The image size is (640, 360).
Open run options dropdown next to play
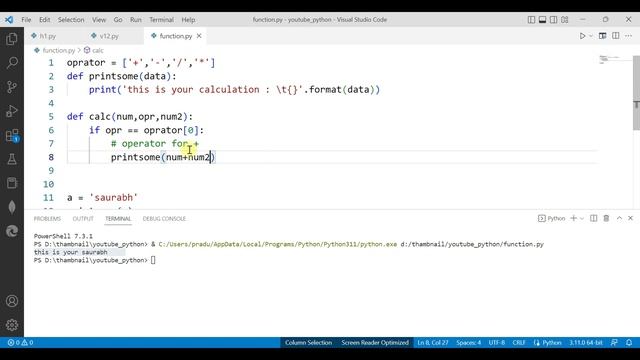coord(591,36)
